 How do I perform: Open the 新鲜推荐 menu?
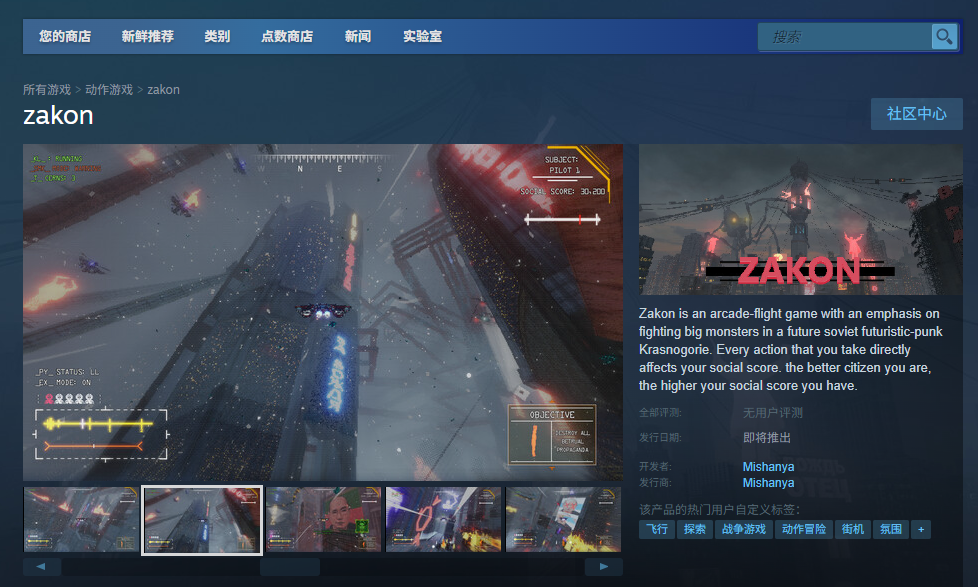click(x=148, y=36)
